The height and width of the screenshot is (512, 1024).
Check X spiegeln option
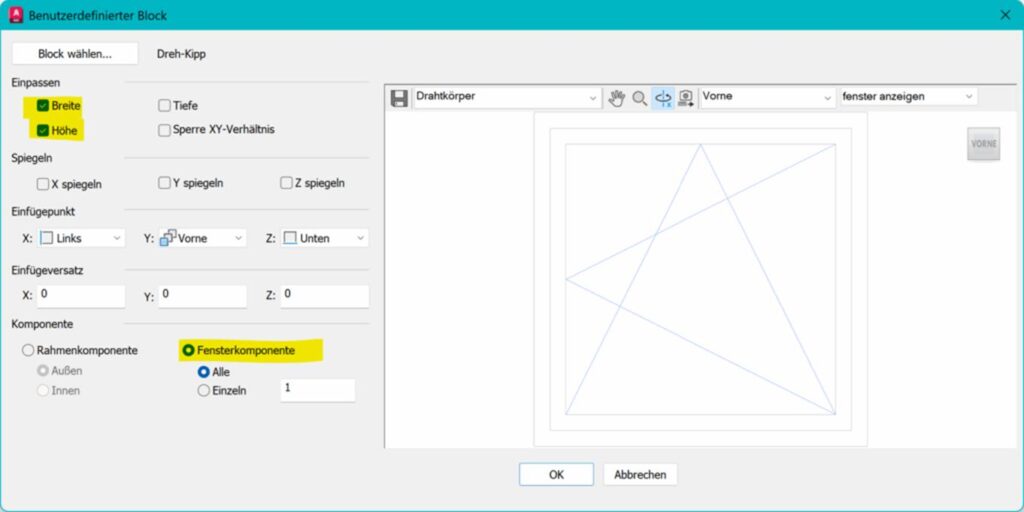(x=43, y=184)
